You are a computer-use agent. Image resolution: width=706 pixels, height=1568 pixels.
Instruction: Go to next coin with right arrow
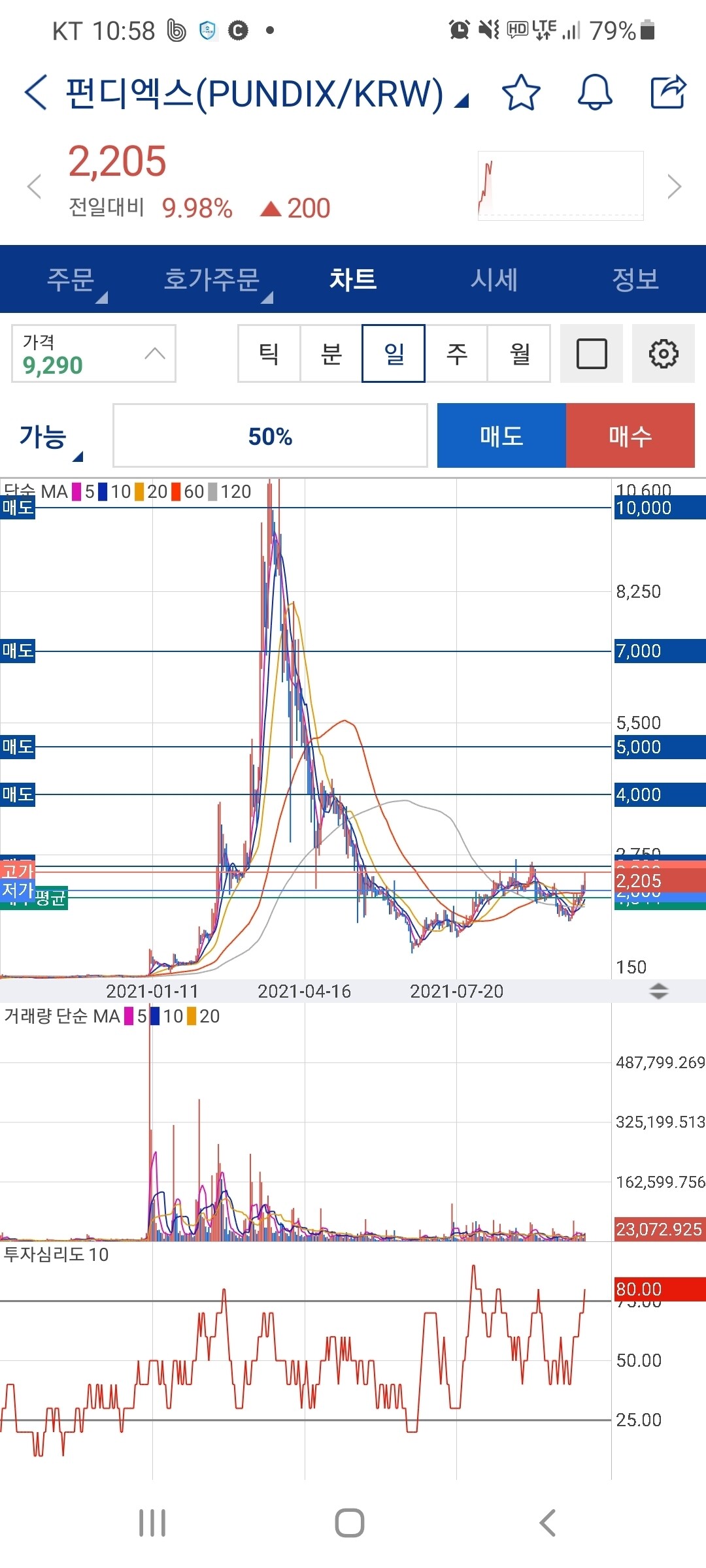[x=674, y=187]
